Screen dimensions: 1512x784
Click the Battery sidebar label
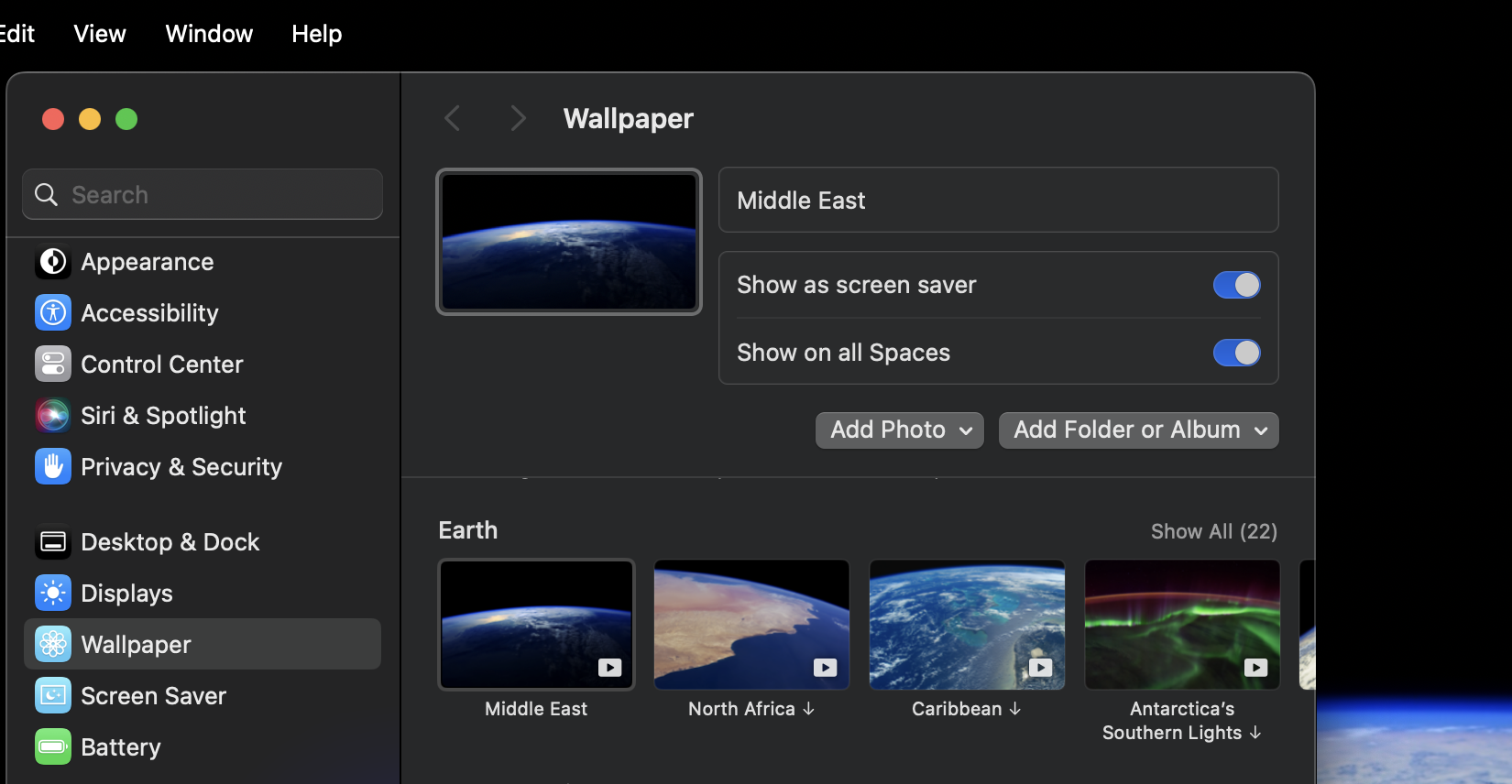point(121,747)
